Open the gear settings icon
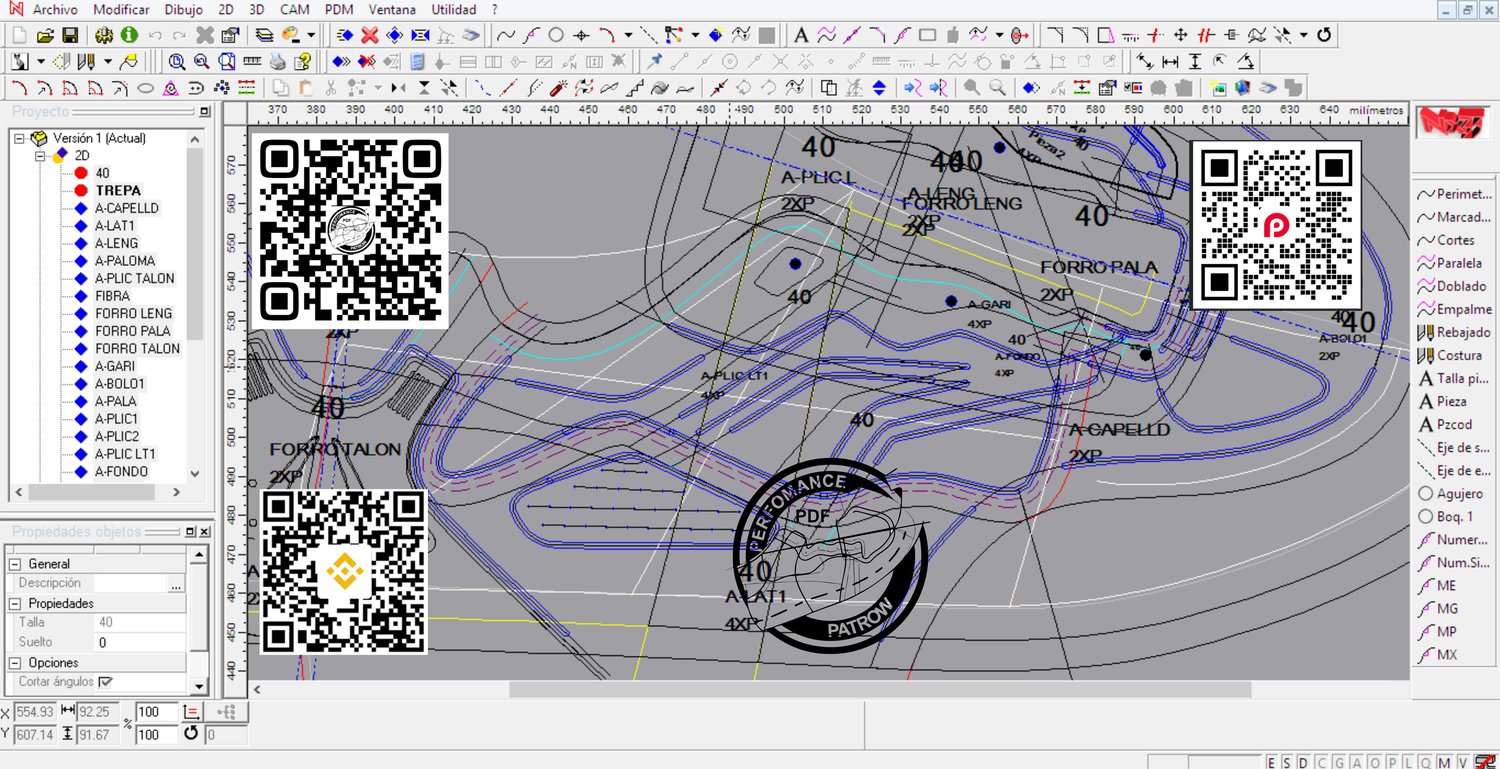The width and height of the screenshot is (1500, 769). (105, 35)
